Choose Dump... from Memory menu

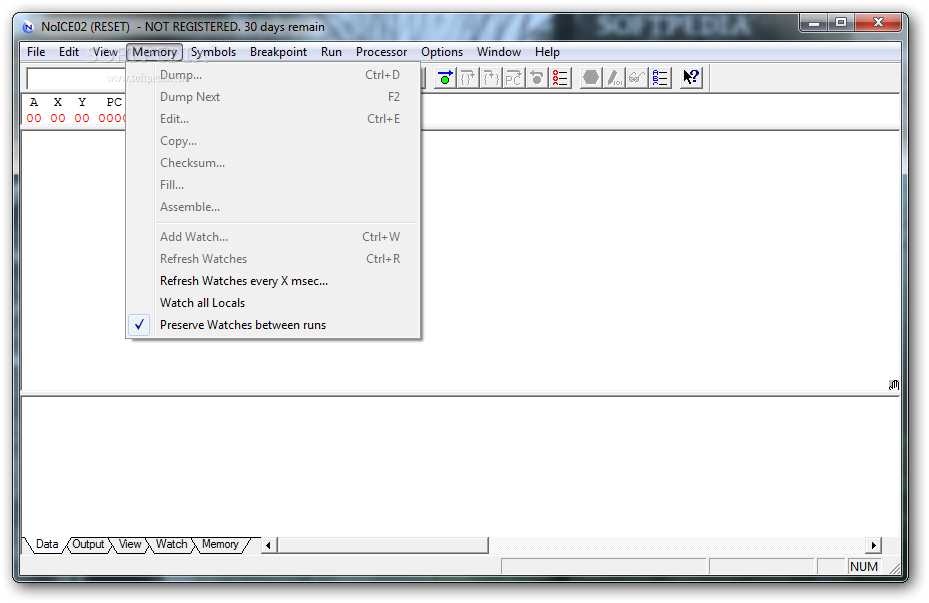(273, 75)
